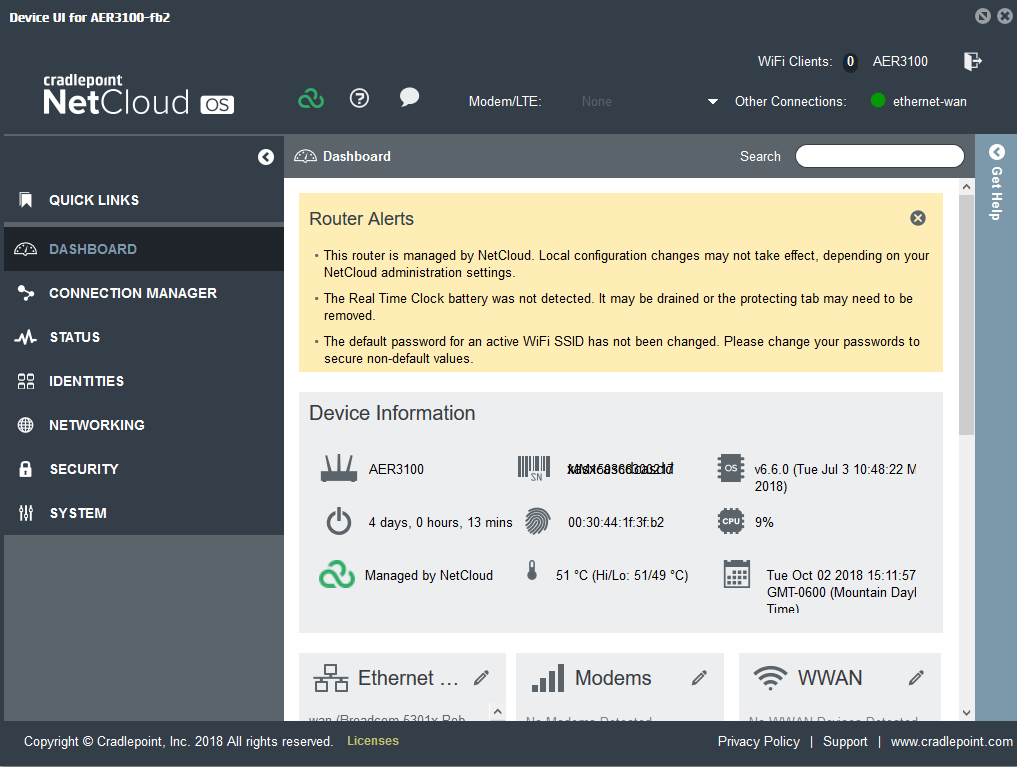Click the dashboard scrollbar down arrow
Screen dimensions: 1017x767
coord(966,713)
